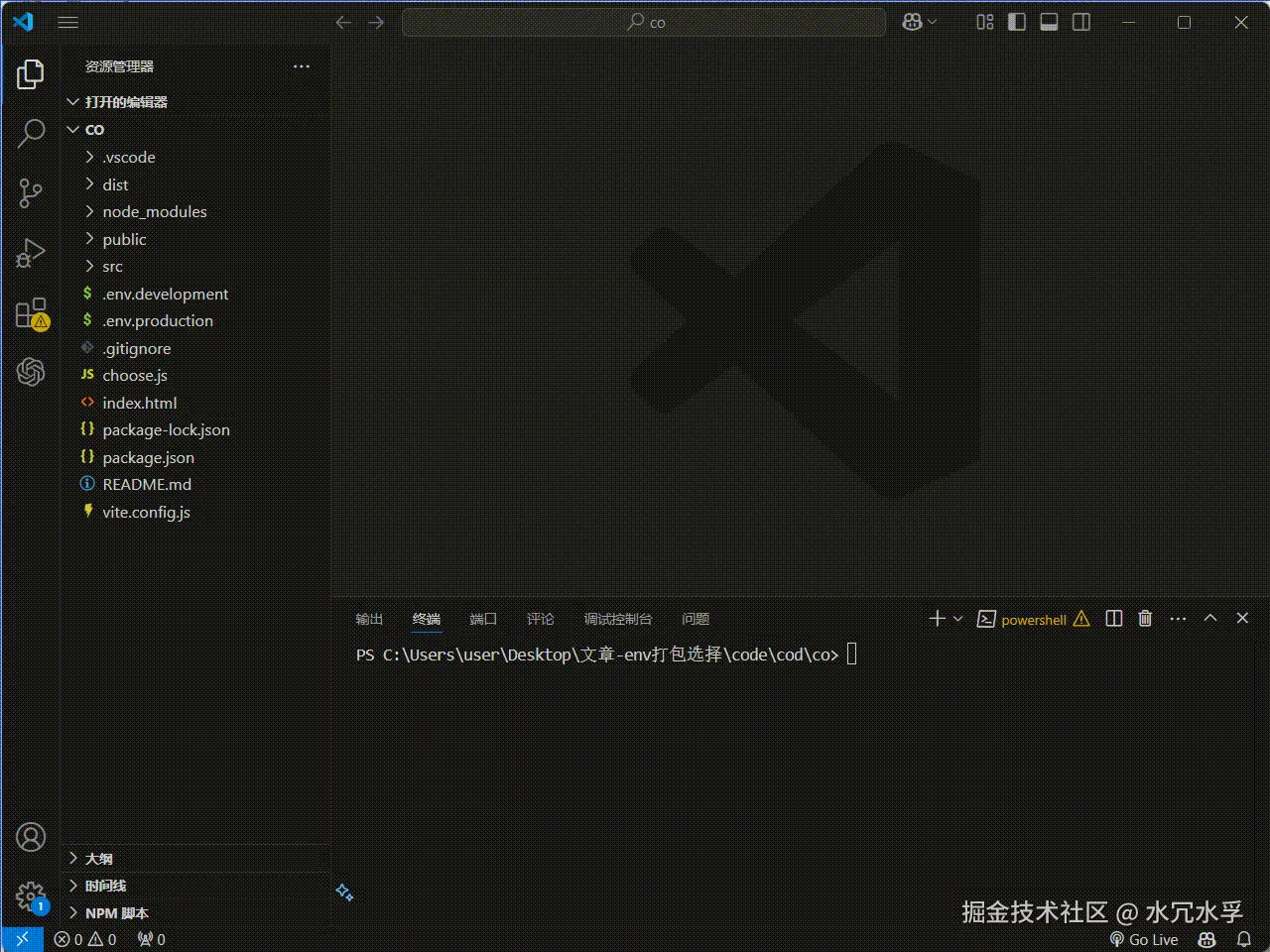The width and height of the screenshot is (1270, 952).
Task: Open the Copilot chat icon in title bar
Action: pos(912,22)
